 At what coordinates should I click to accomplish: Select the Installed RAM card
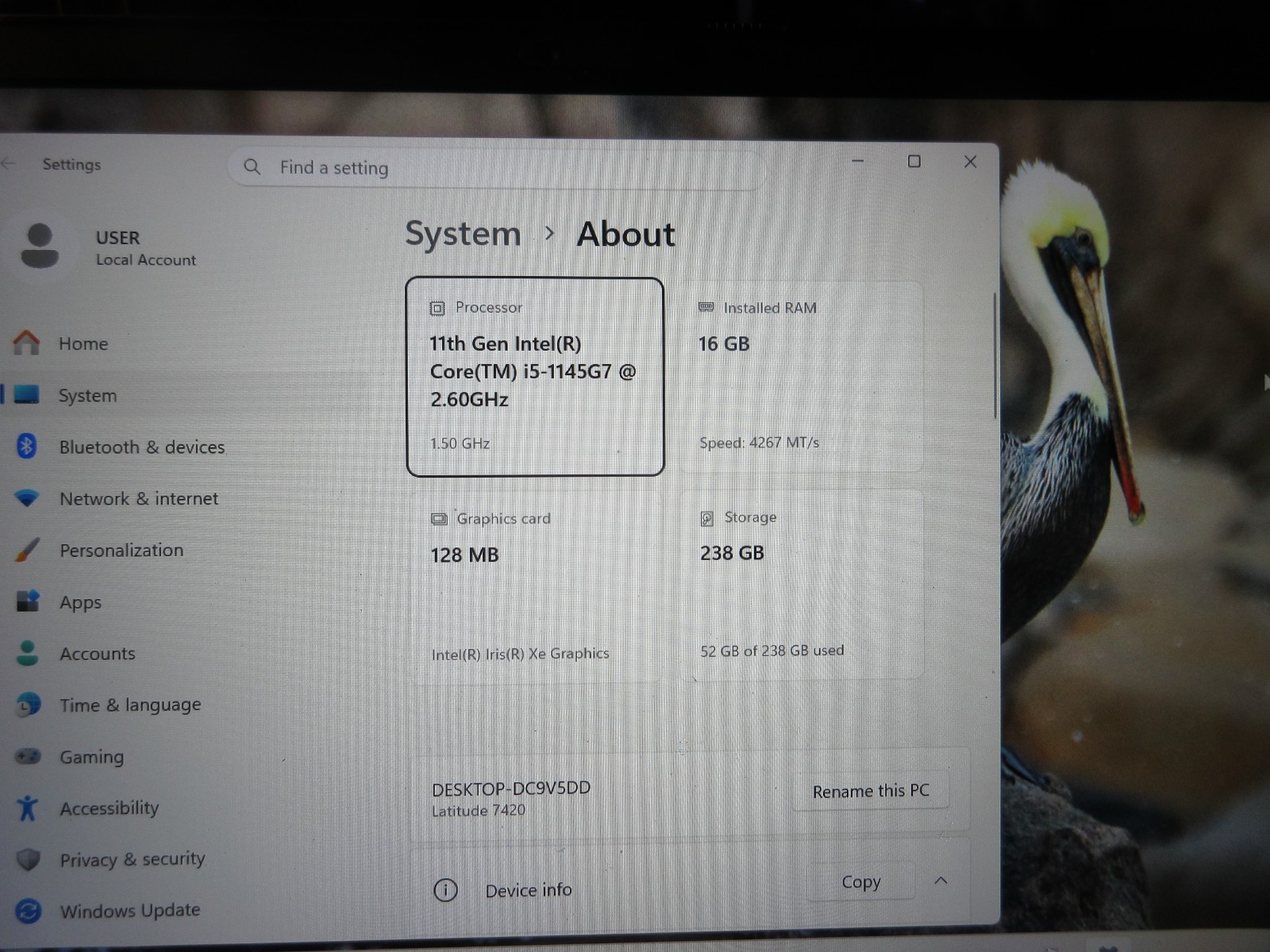click(x=801, y=377)
